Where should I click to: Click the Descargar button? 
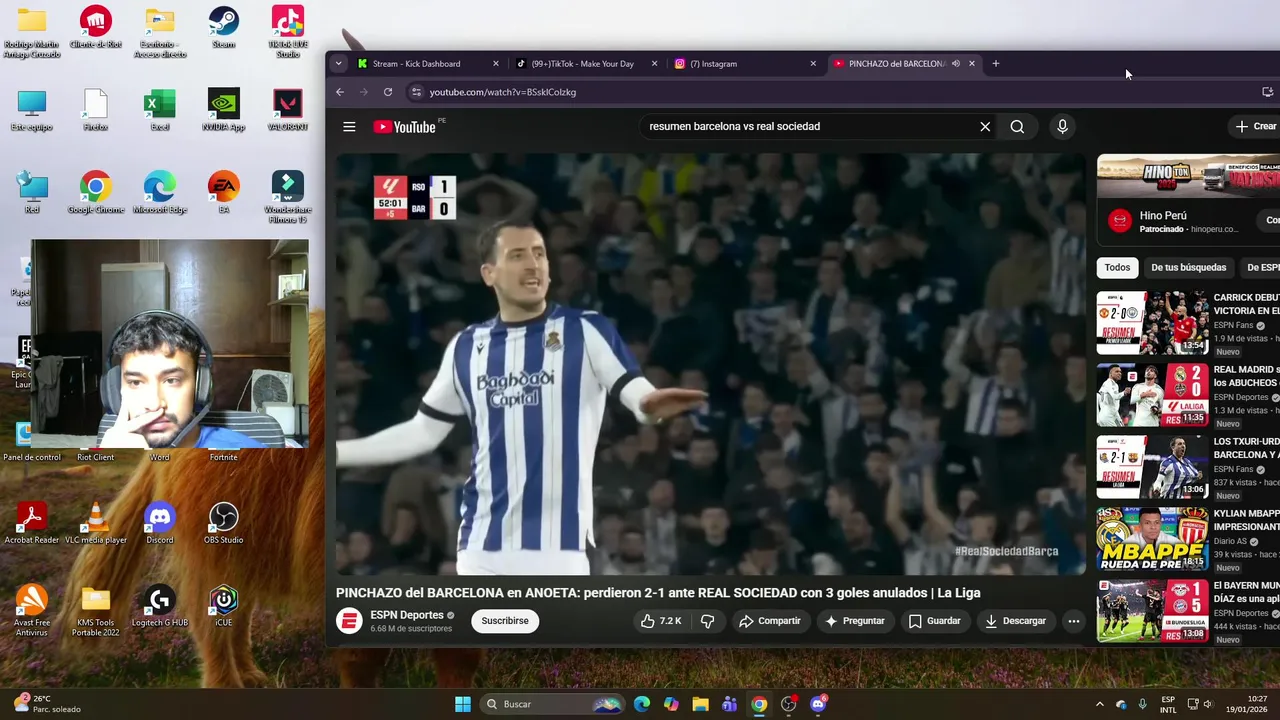pyautogui.click(x=1015, y=621)
